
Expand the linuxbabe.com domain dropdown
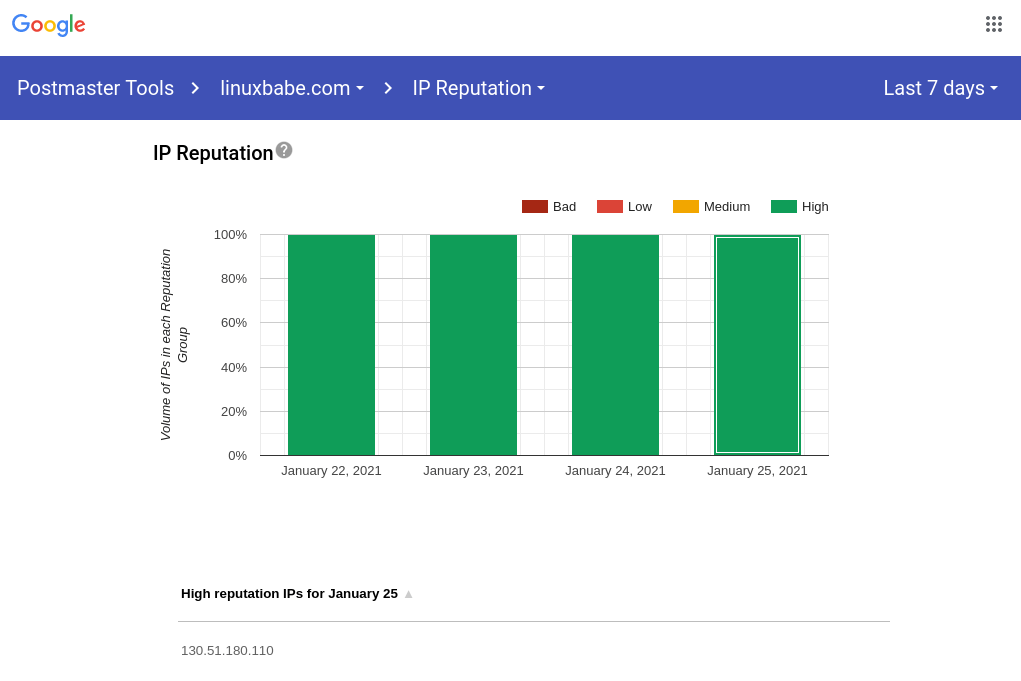point(292,88)
